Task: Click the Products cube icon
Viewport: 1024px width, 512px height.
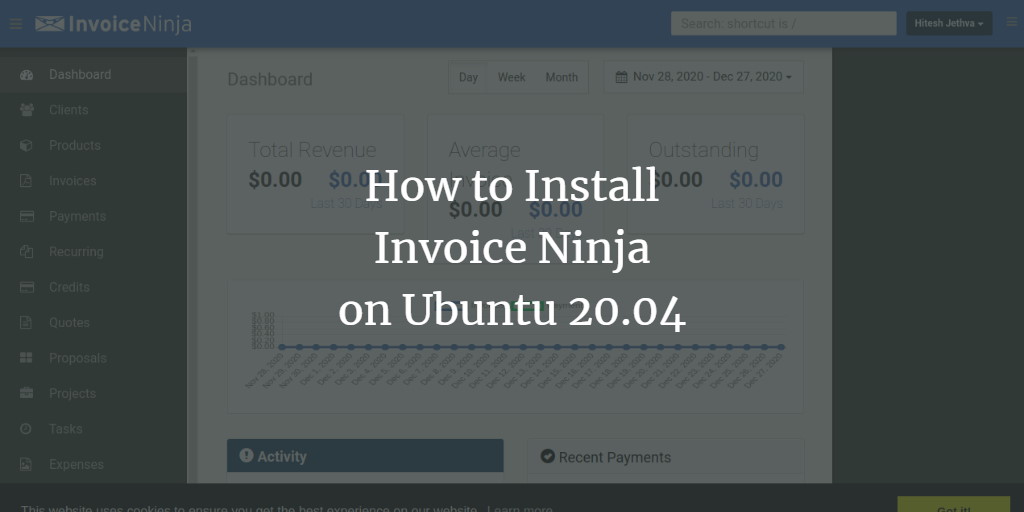Action: [x=26, y=145]
